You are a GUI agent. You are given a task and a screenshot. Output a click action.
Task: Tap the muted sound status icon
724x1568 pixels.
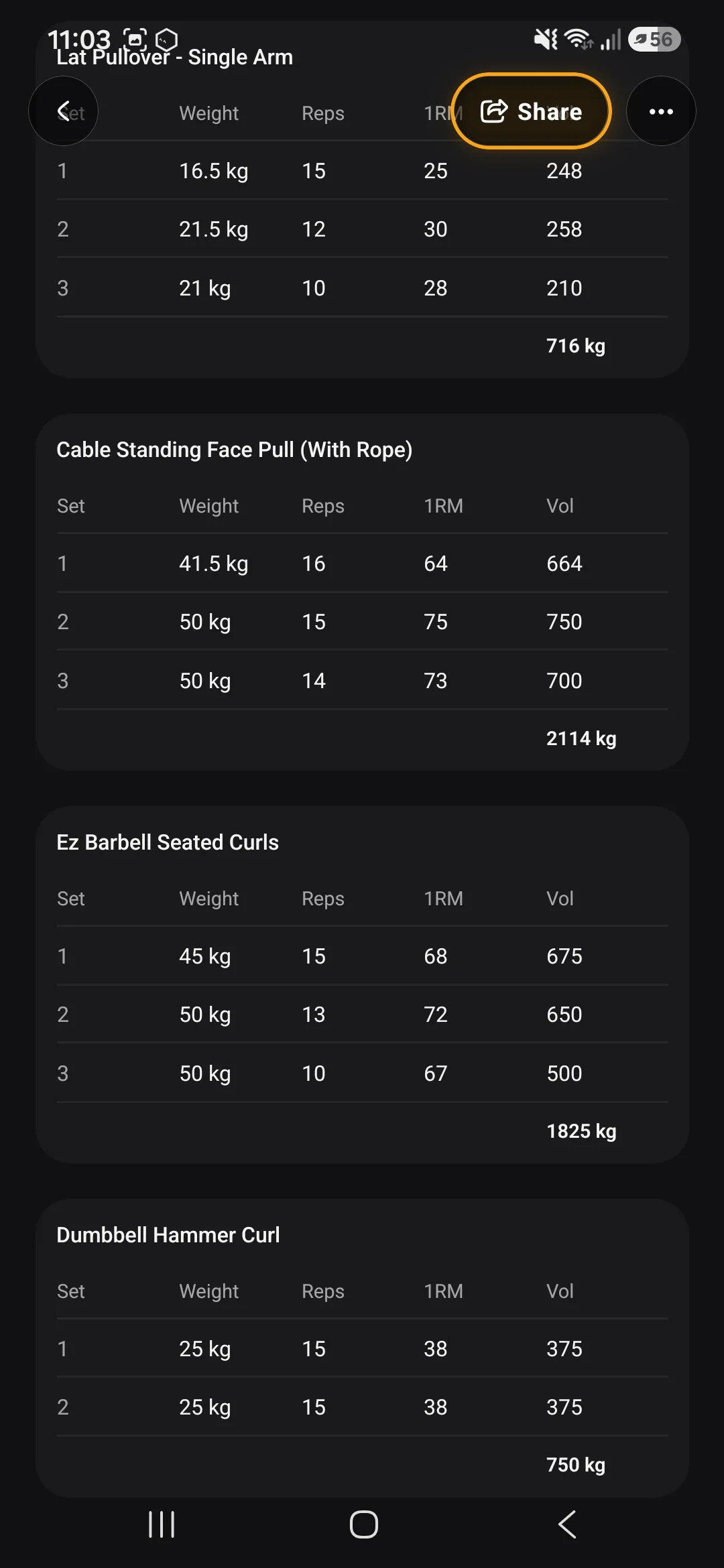click(546, 40)
